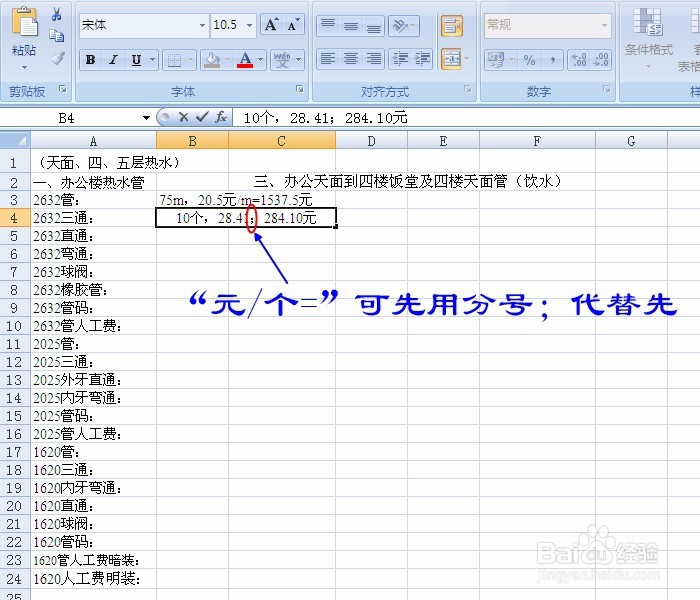700x600 pixels.
Task: Center text horizontally
Action: 351,59
